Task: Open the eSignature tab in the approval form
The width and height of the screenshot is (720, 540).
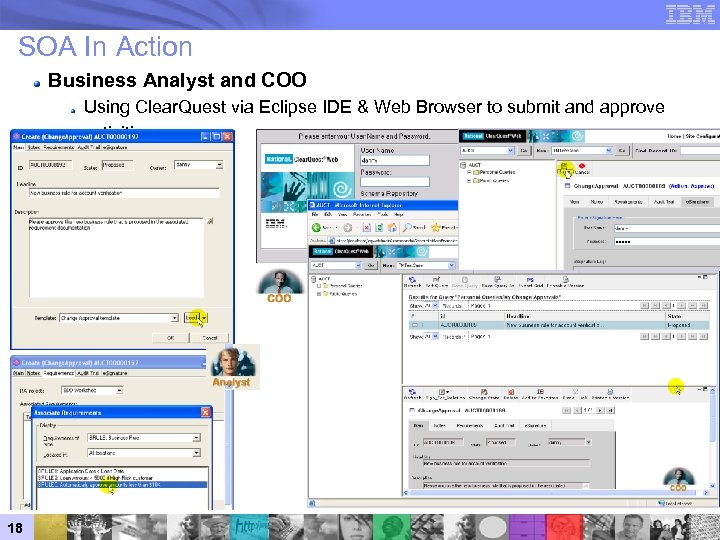Action: (698, 202)
